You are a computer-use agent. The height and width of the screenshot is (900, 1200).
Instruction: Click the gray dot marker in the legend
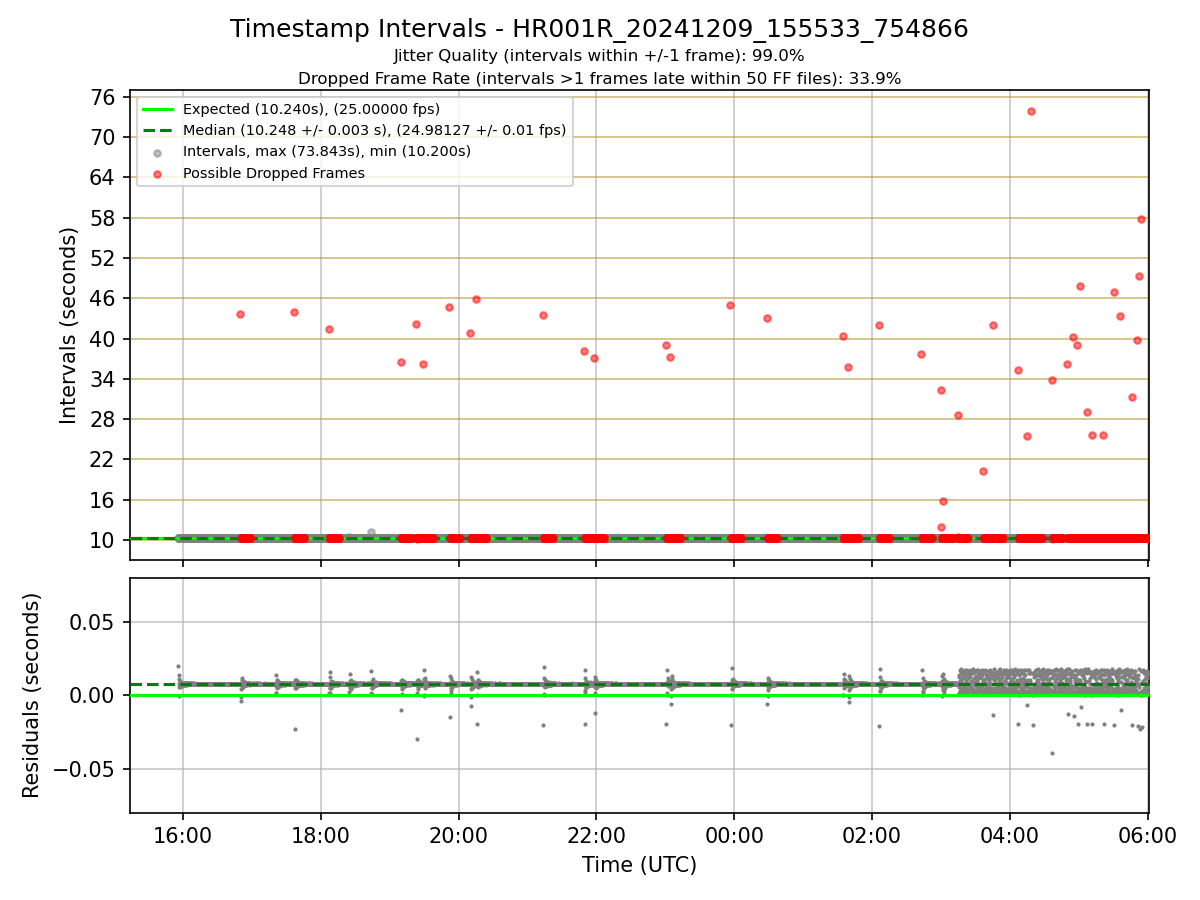(x=158, y=152)
